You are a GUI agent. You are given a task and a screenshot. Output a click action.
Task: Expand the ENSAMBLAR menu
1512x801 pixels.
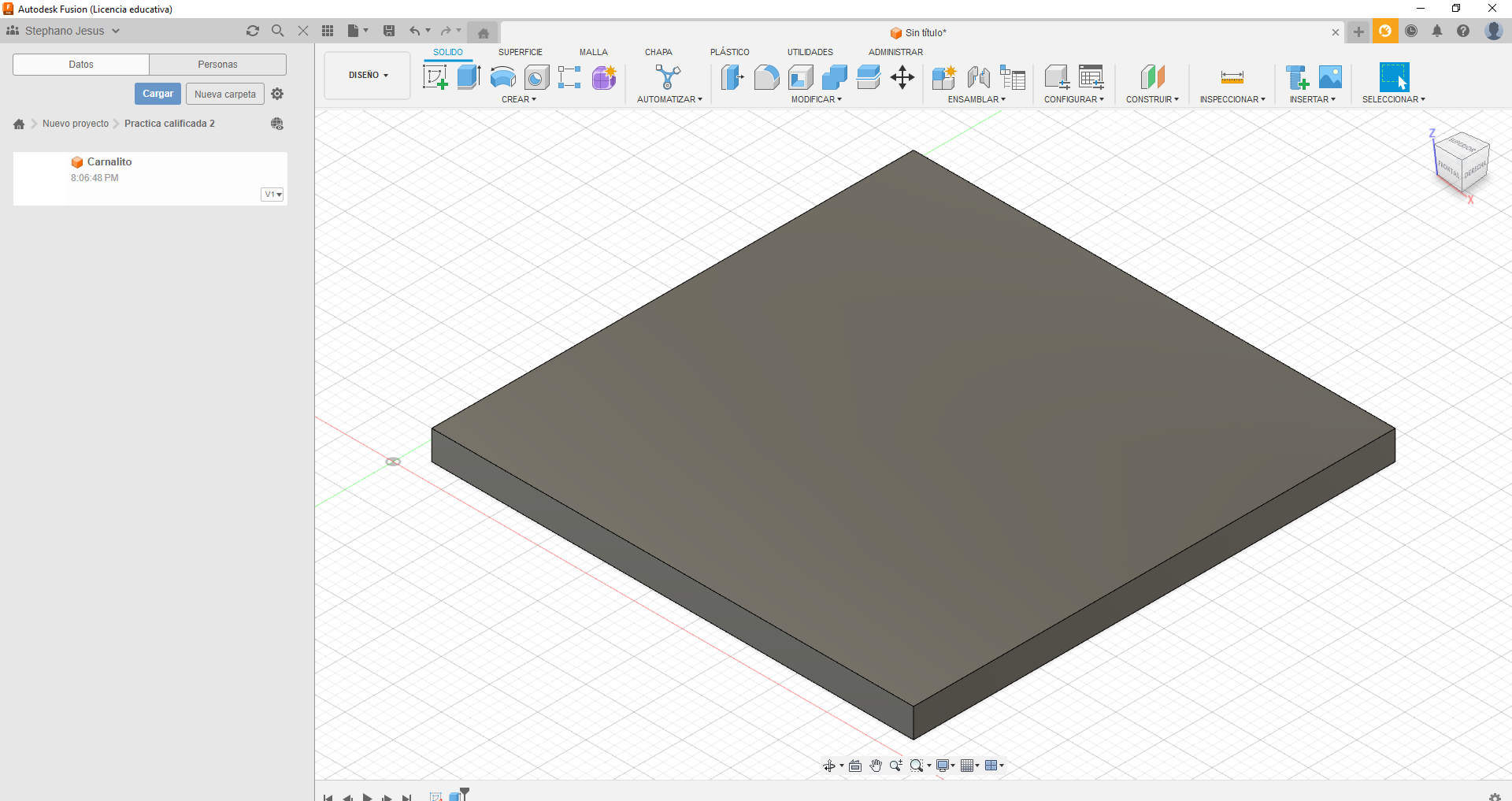tap(976, 99)
